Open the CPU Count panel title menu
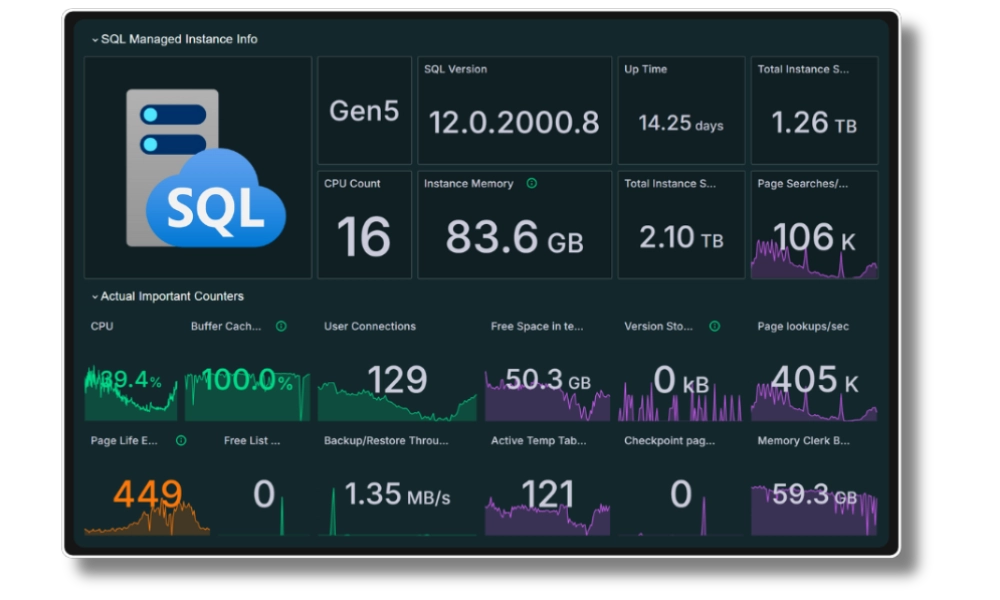The height and width of the screenshot is (600, 1000). 352,184
